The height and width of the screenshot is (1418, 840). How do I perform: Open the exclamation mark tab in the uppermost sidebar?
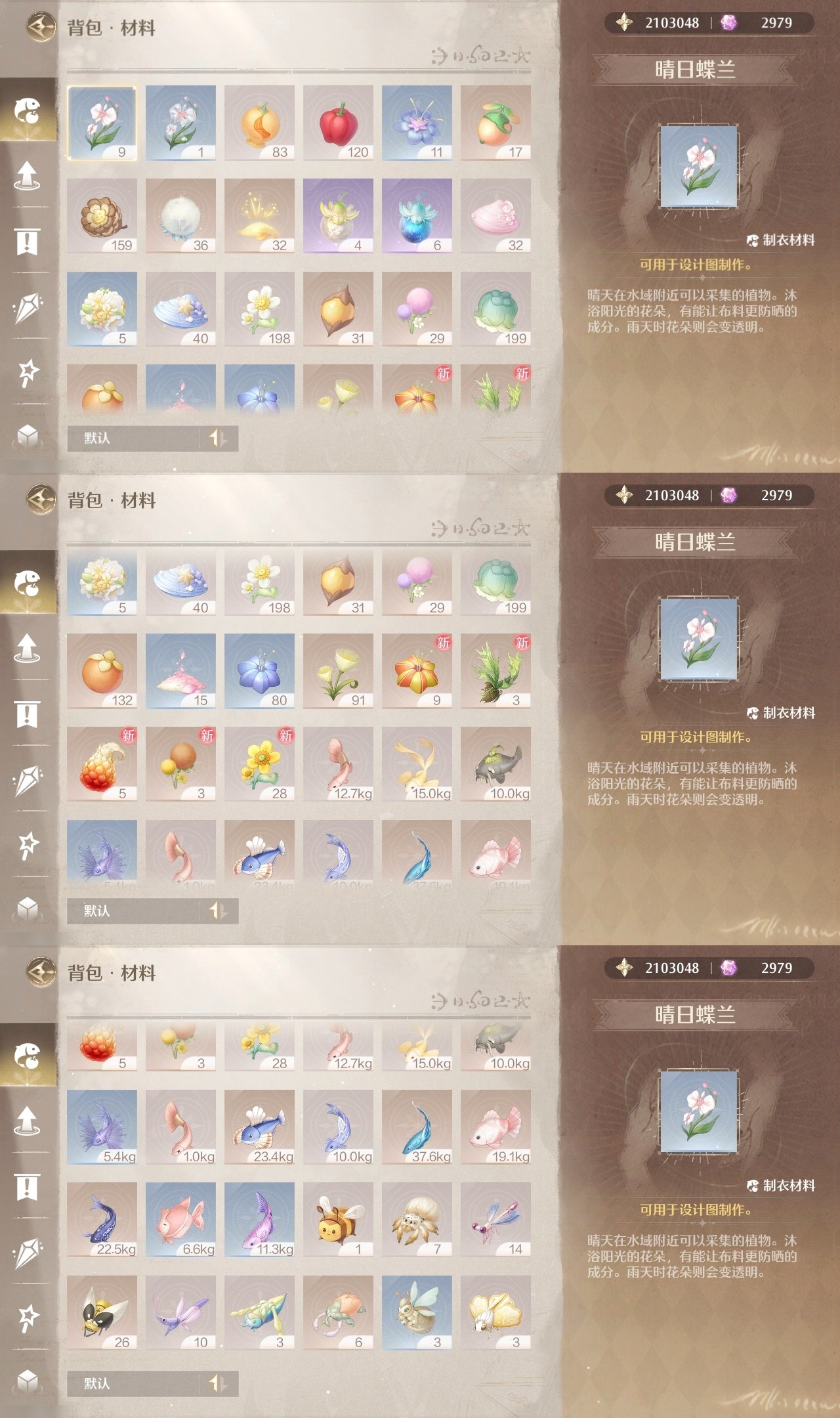[28, 242]
